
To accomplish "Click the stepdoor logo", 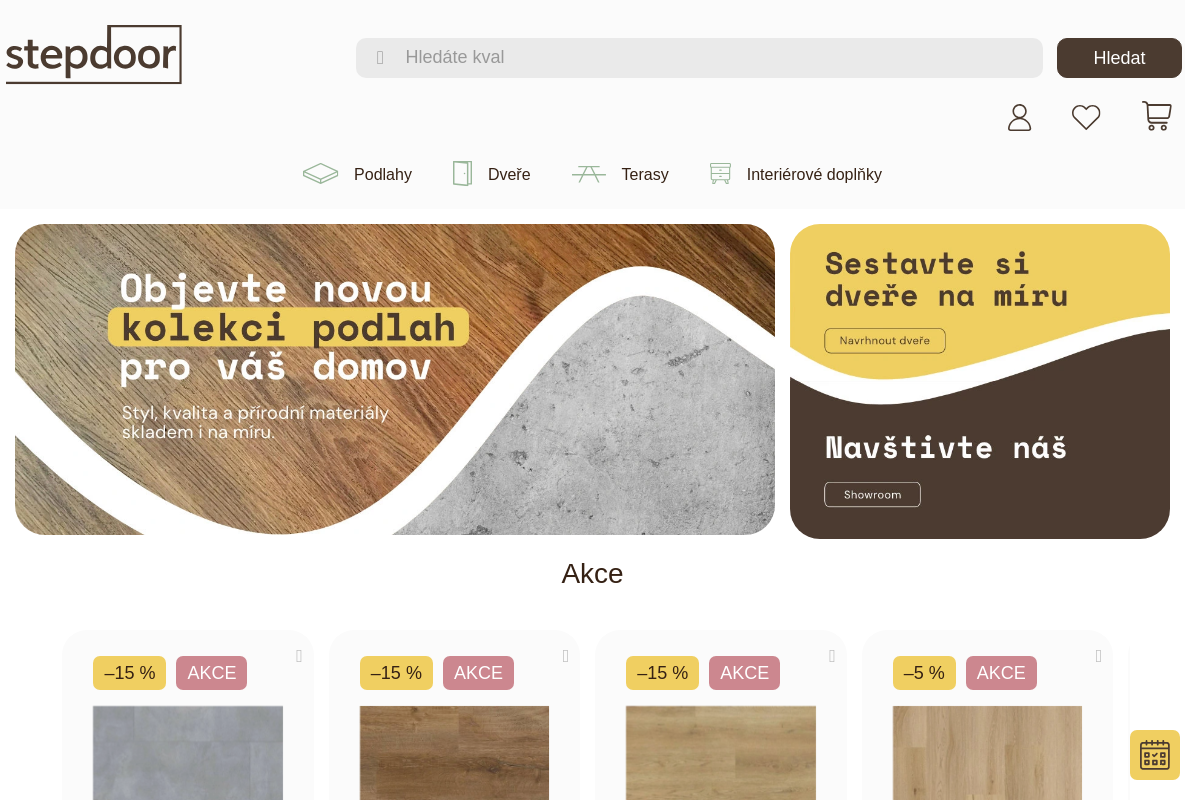I will (x=94, y=55).
